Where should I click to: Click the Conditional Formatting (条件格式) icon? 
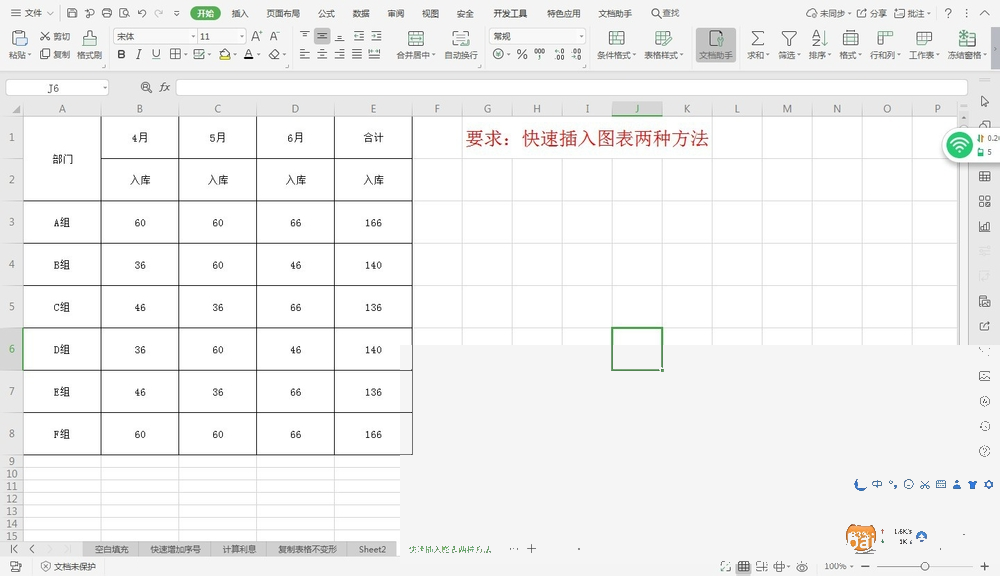coord(616,38)
